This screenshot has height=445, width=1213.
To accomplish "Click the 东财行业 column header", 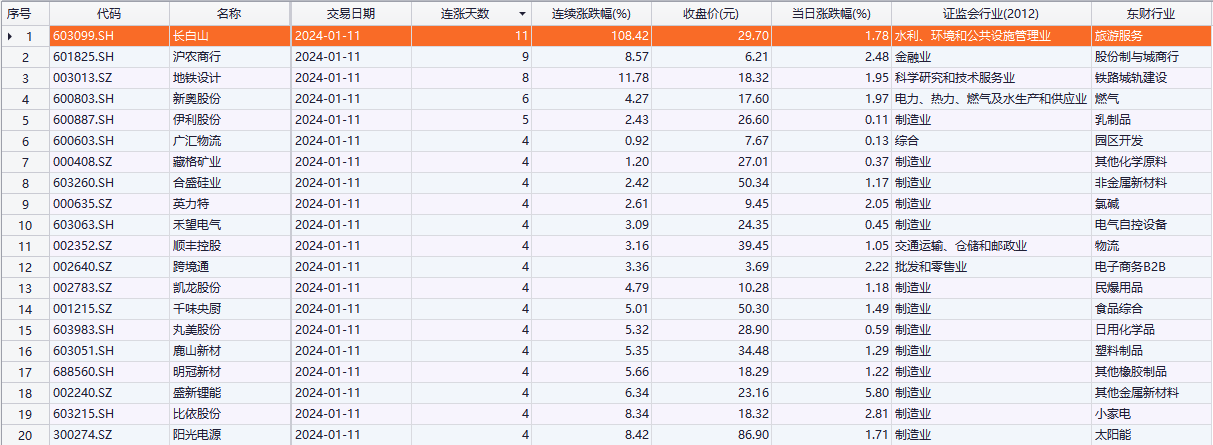I will (x=1150, y=14).
